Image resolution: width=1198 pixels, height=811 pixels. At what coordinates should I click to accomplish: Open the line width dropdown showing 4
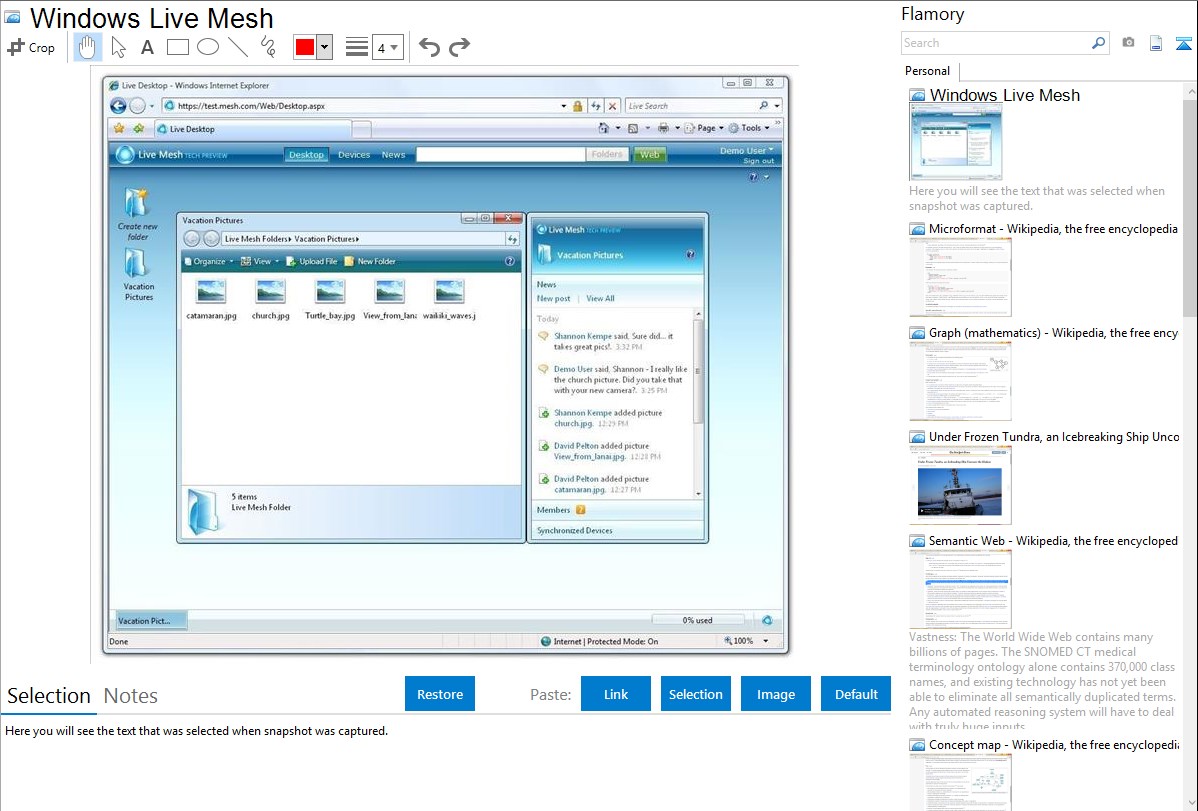point(388,47)
